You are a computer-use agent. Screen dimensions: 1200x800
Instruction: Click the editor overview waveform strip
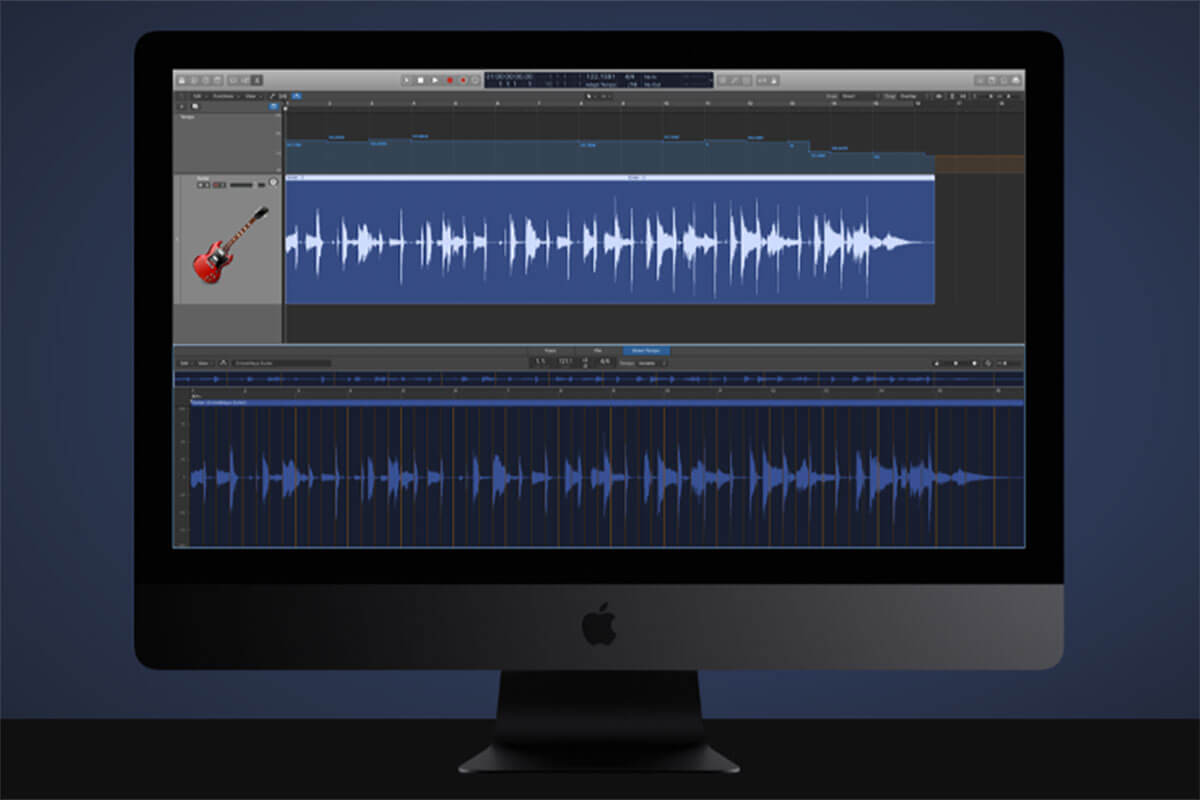(x=599, y=380)
